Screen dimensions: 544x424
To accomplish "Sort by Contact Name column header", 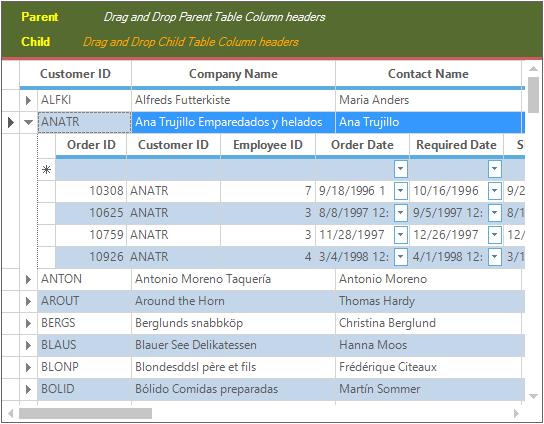I will click(428, 74).
